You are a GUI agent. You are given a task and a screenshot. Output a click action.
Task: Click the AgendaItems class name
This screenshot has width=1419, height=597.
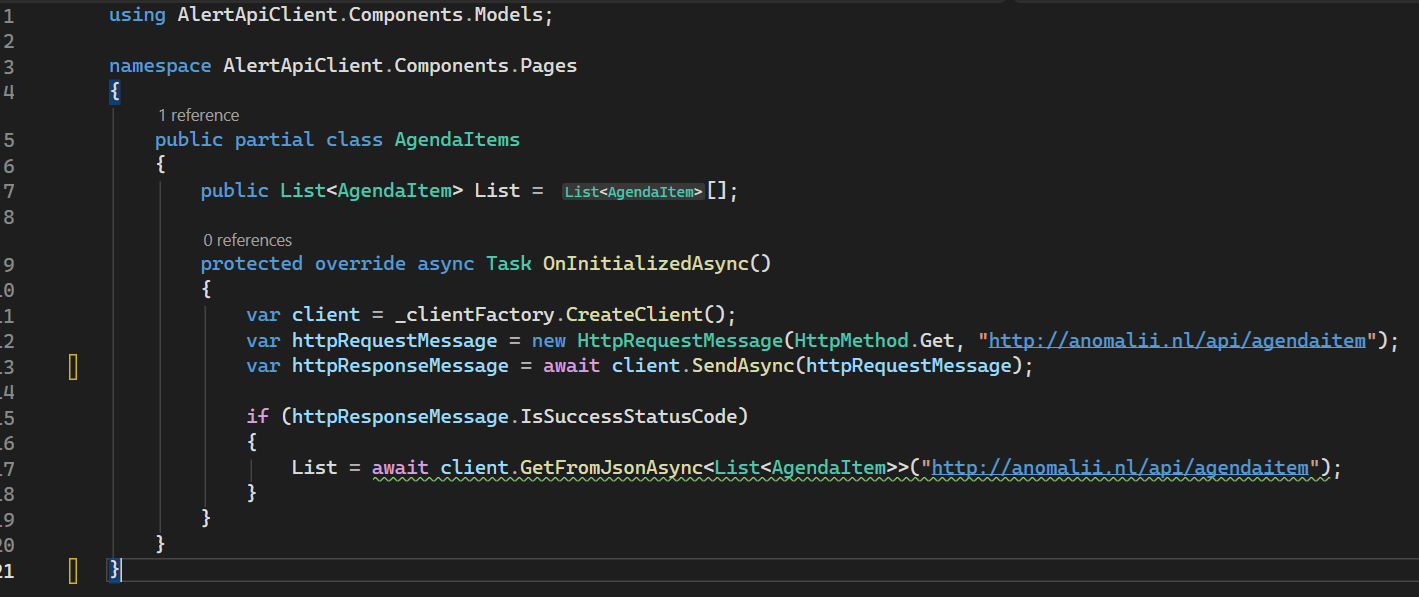point(457,140)
